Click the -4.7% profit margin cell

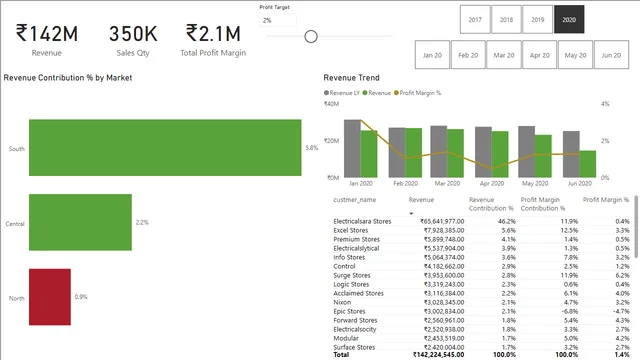[621, 311]
